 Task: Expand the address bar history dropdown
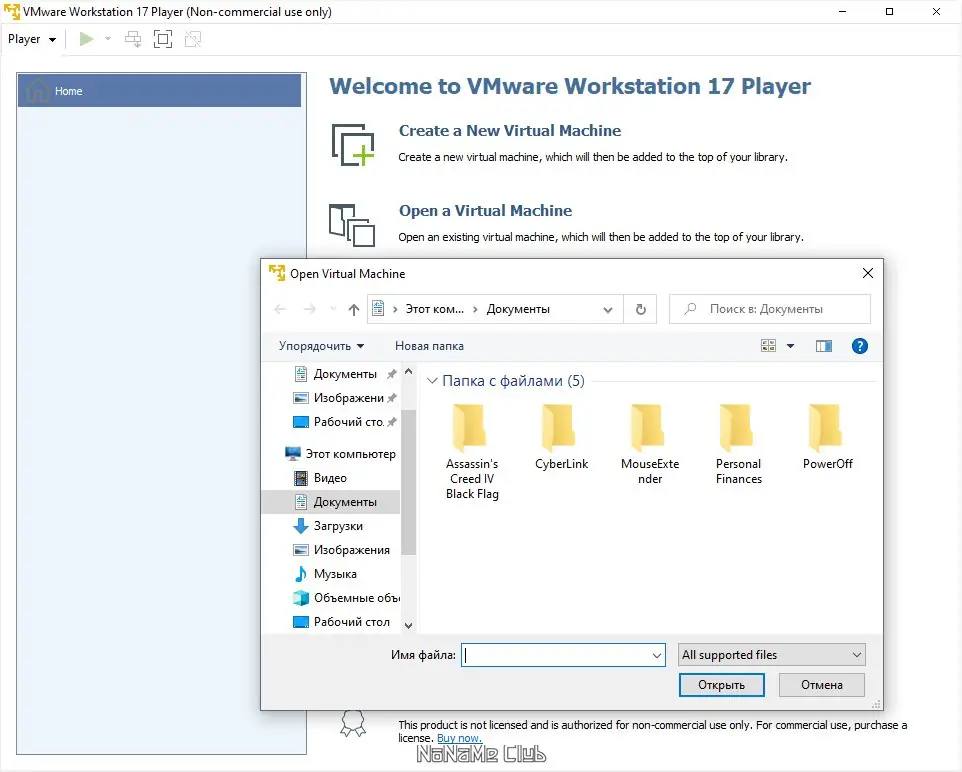click(608, 309)
